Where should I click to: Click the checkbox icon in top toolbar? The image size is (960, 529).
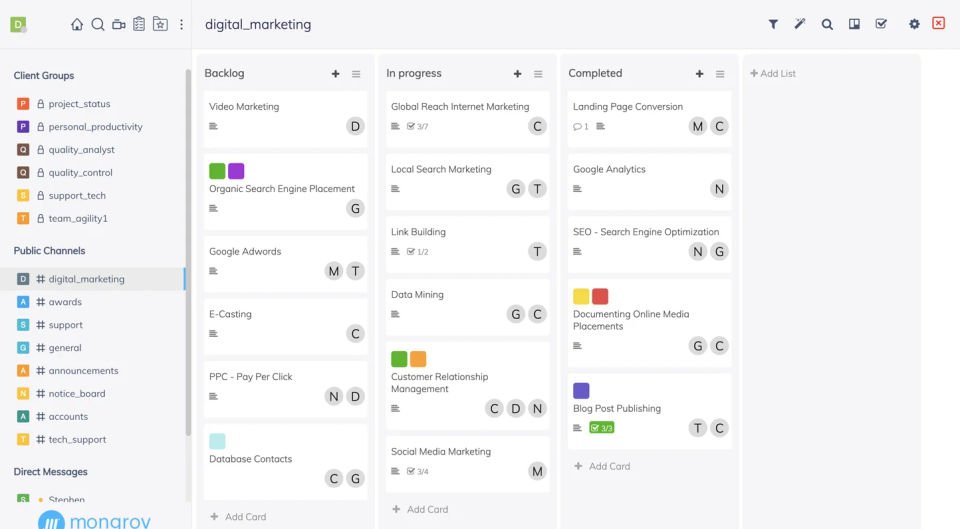(881, 24)
